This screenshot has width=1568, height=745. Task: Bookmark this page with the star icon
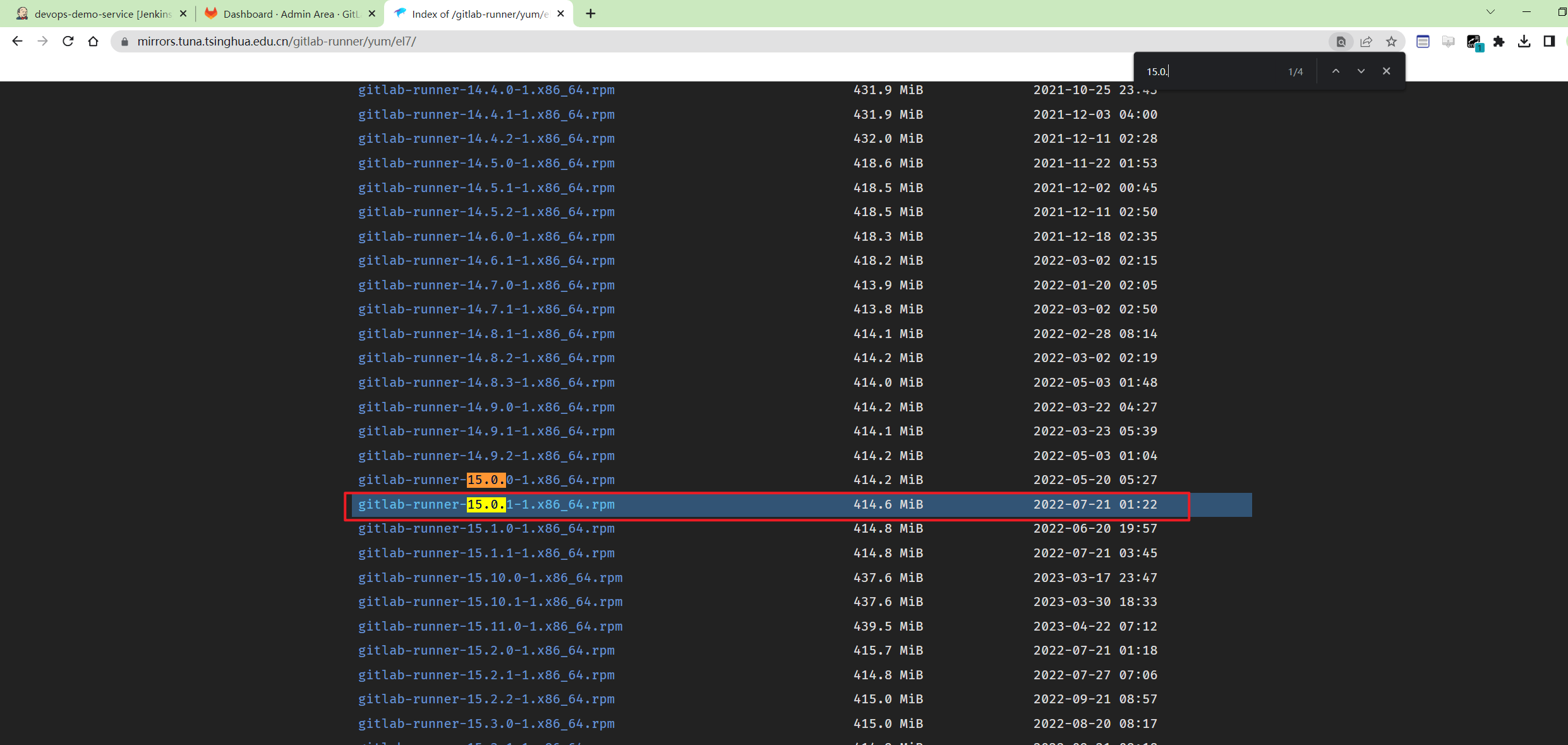(1391, 42)
